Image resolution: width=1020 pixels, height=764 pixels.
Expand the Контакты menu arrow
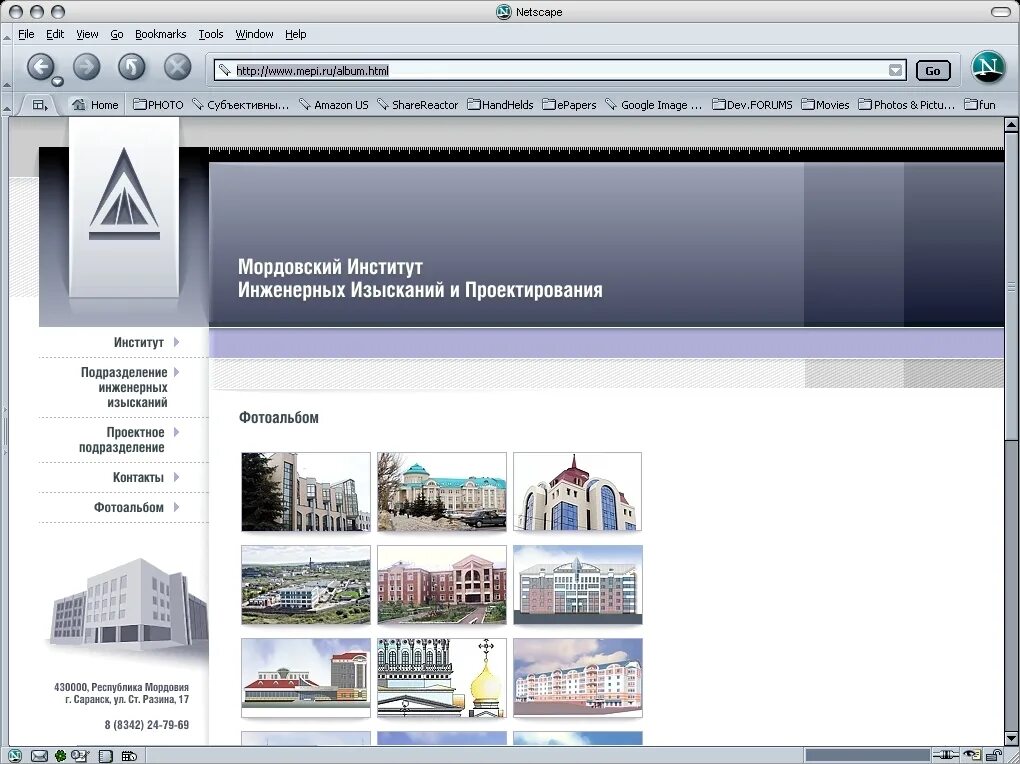click(x=177, y=477)
